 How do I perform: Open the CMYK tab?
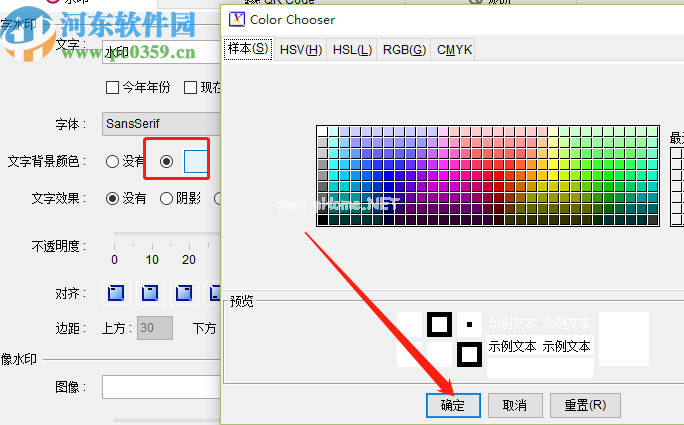[455, 49]
